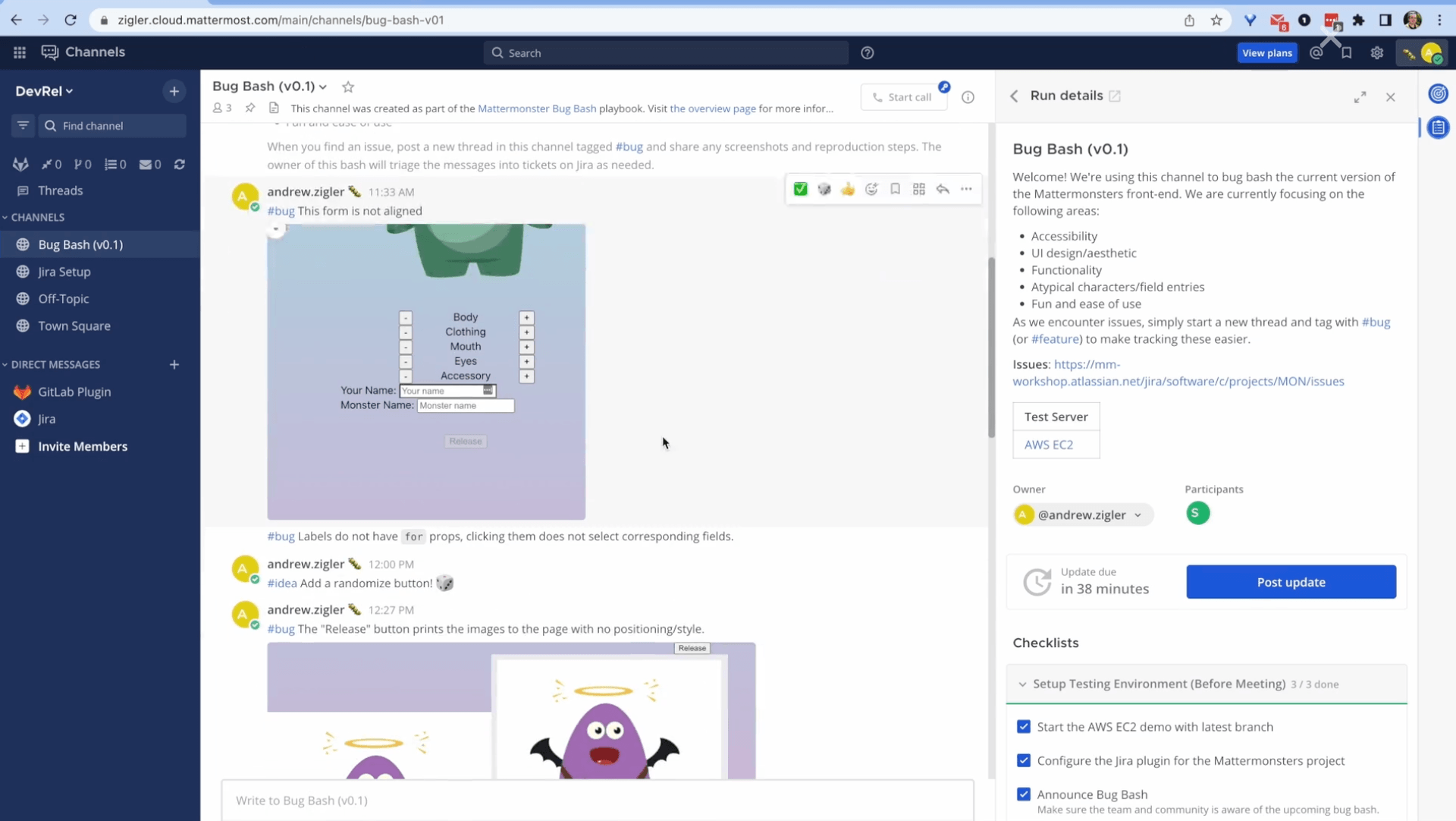Focus the Find channel field
1456x821 pixels.
(x=112, y=126)
